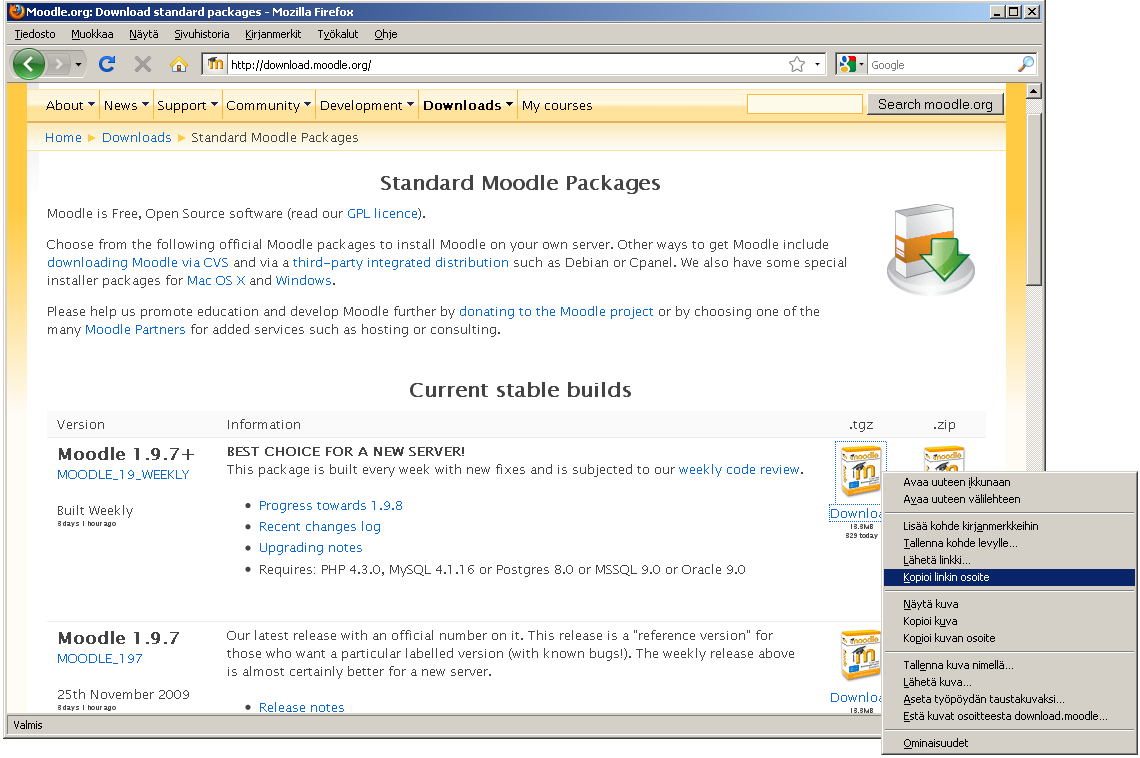Open third-party integrated distribution link

coord(401,262)
